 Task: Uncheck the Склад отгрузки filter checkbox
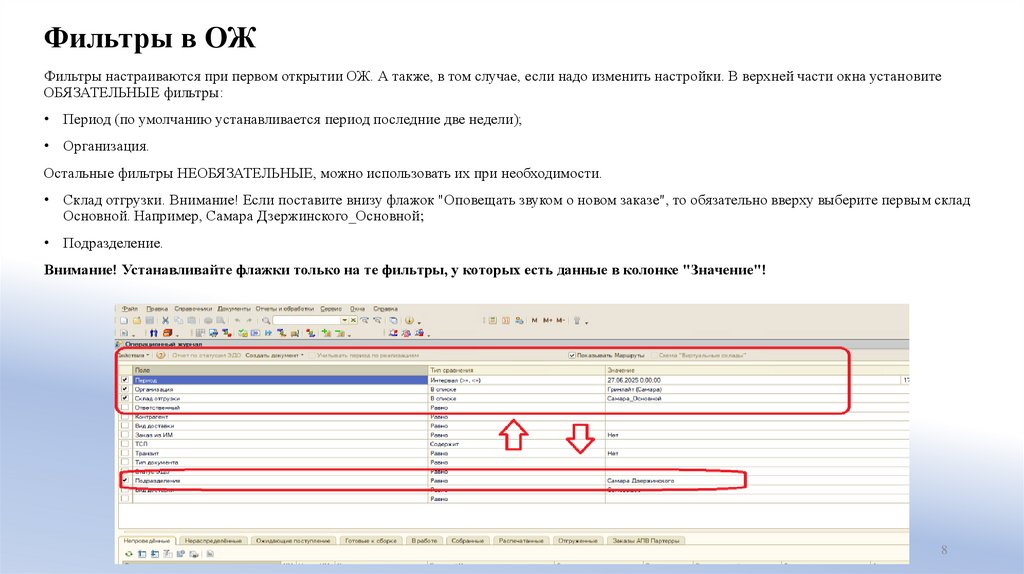(x=125, y=398)
